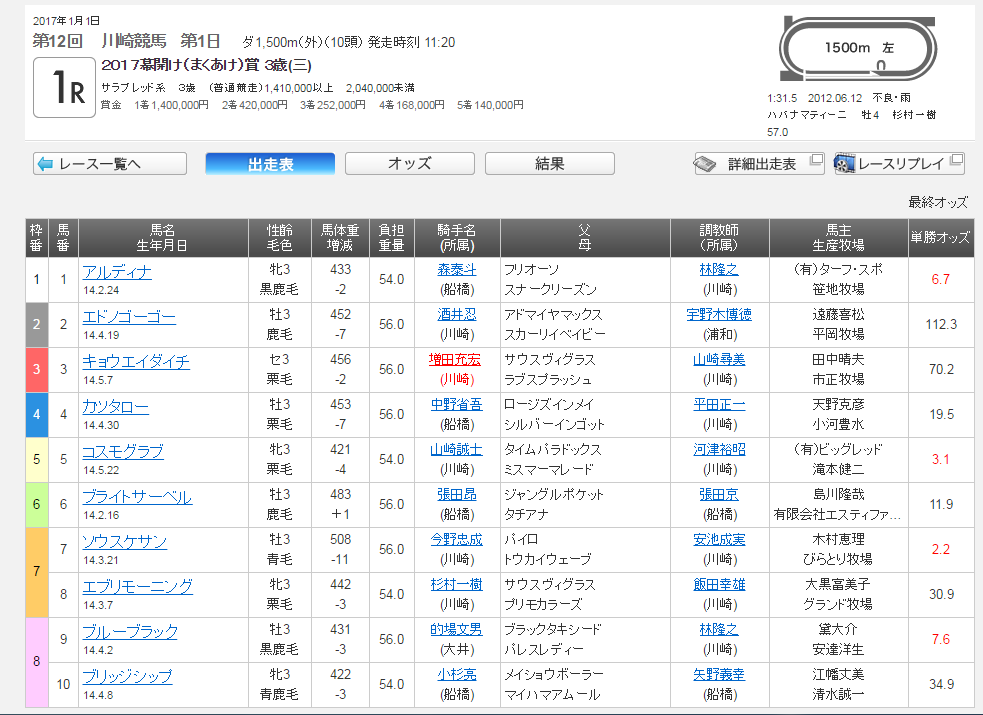This screenshot has width=983, height=715.
Task: Click the red frame number 3 cell
Action: click(37, 369)
